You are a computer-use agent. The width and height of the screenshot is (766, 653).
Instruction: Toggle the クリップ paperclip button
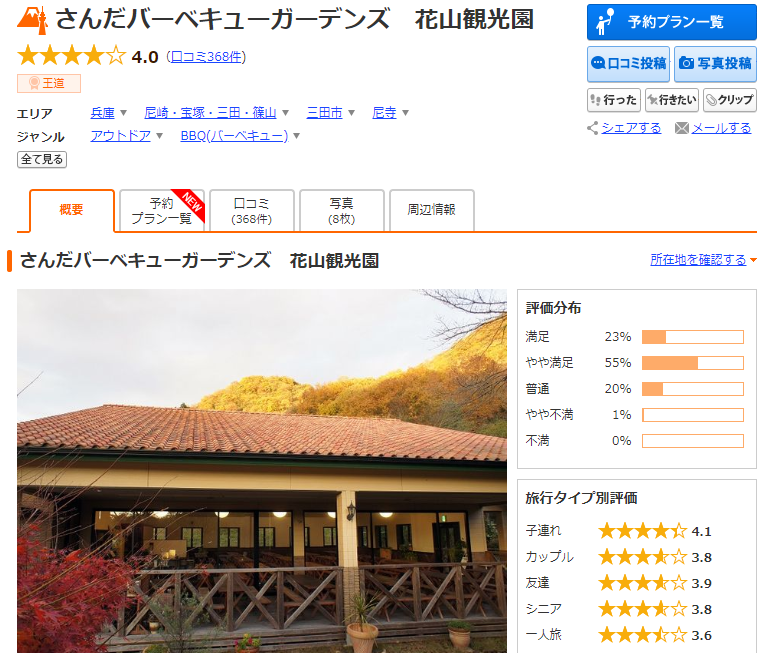click(729, 100)
